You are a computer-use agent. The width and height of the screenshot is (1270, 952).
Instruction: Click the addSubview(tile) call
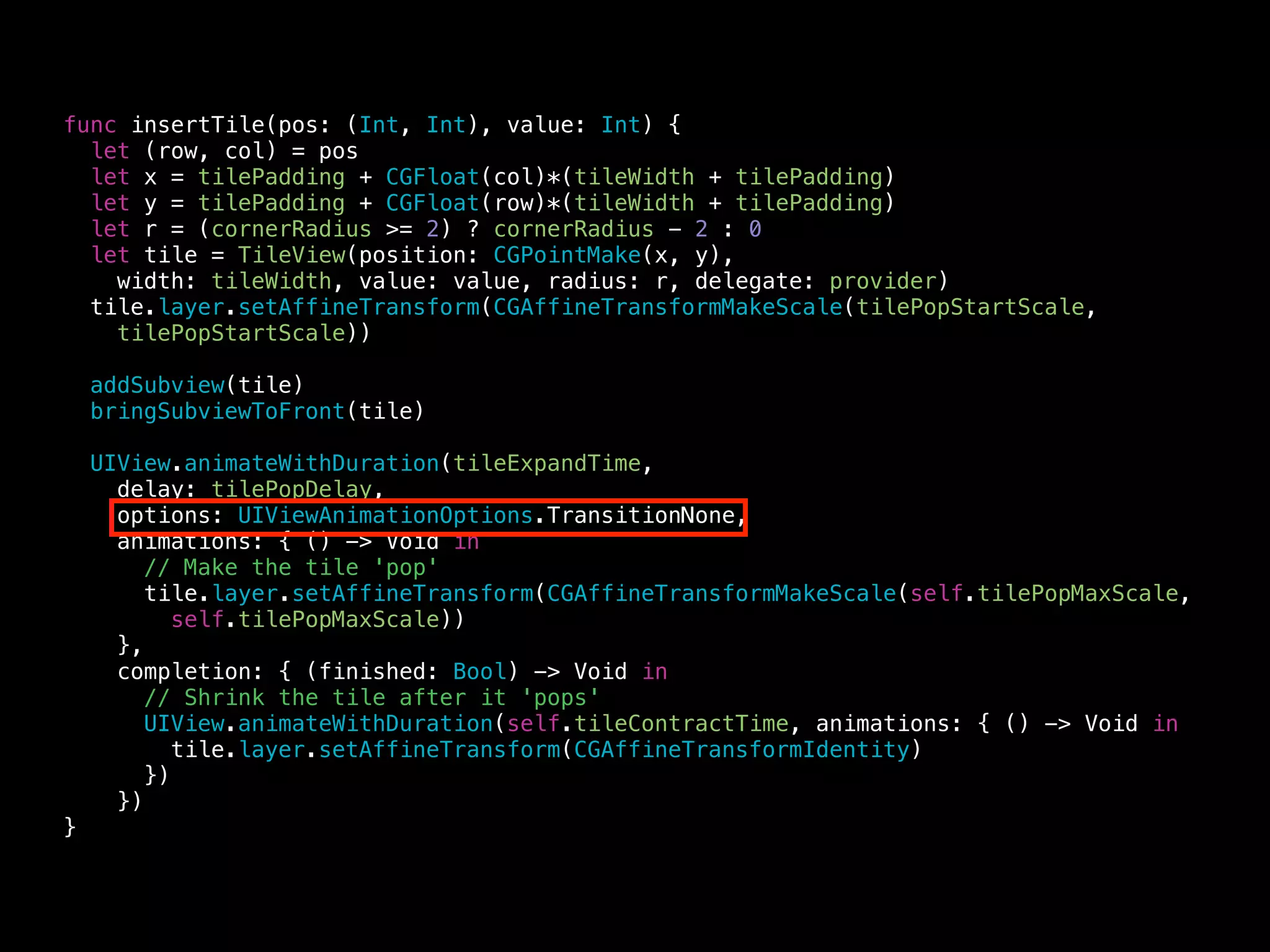(197, 386)
